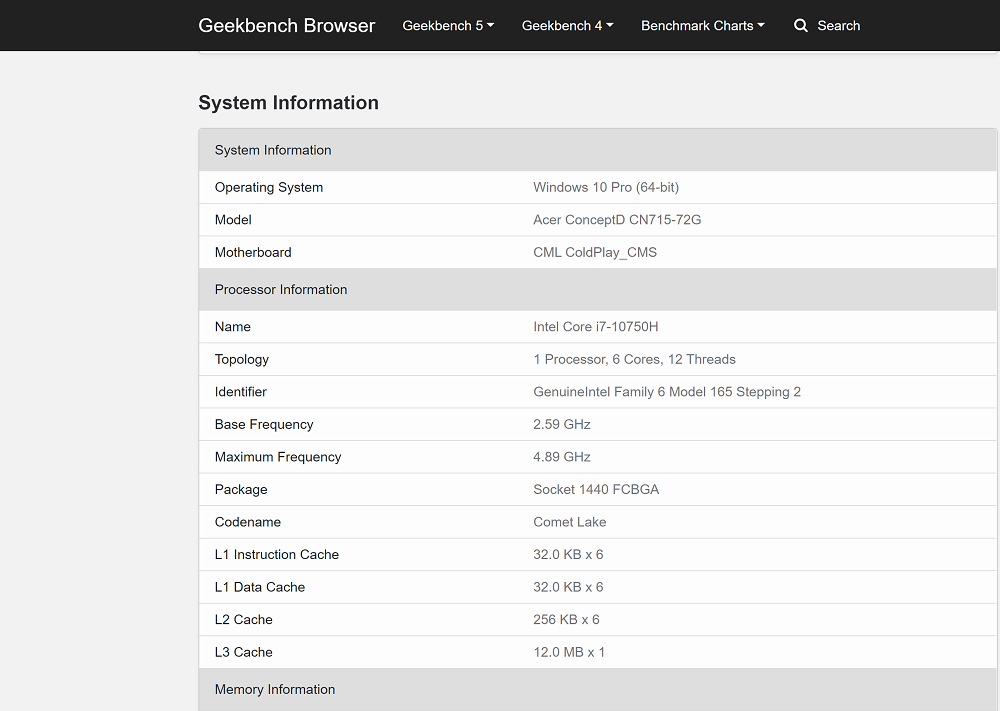Click the Base Frequency label
Image resolution: width=1000 pixels, height=711 pixels.
pyautogui.click(x=264, y=425)
